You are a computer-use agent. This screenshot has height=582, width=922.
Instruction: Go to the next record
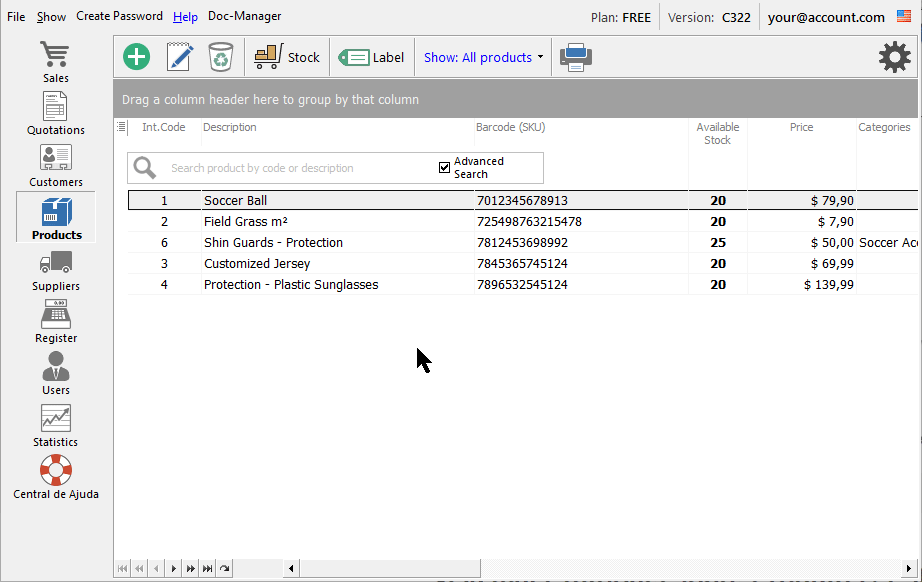[x=173, y=568]
